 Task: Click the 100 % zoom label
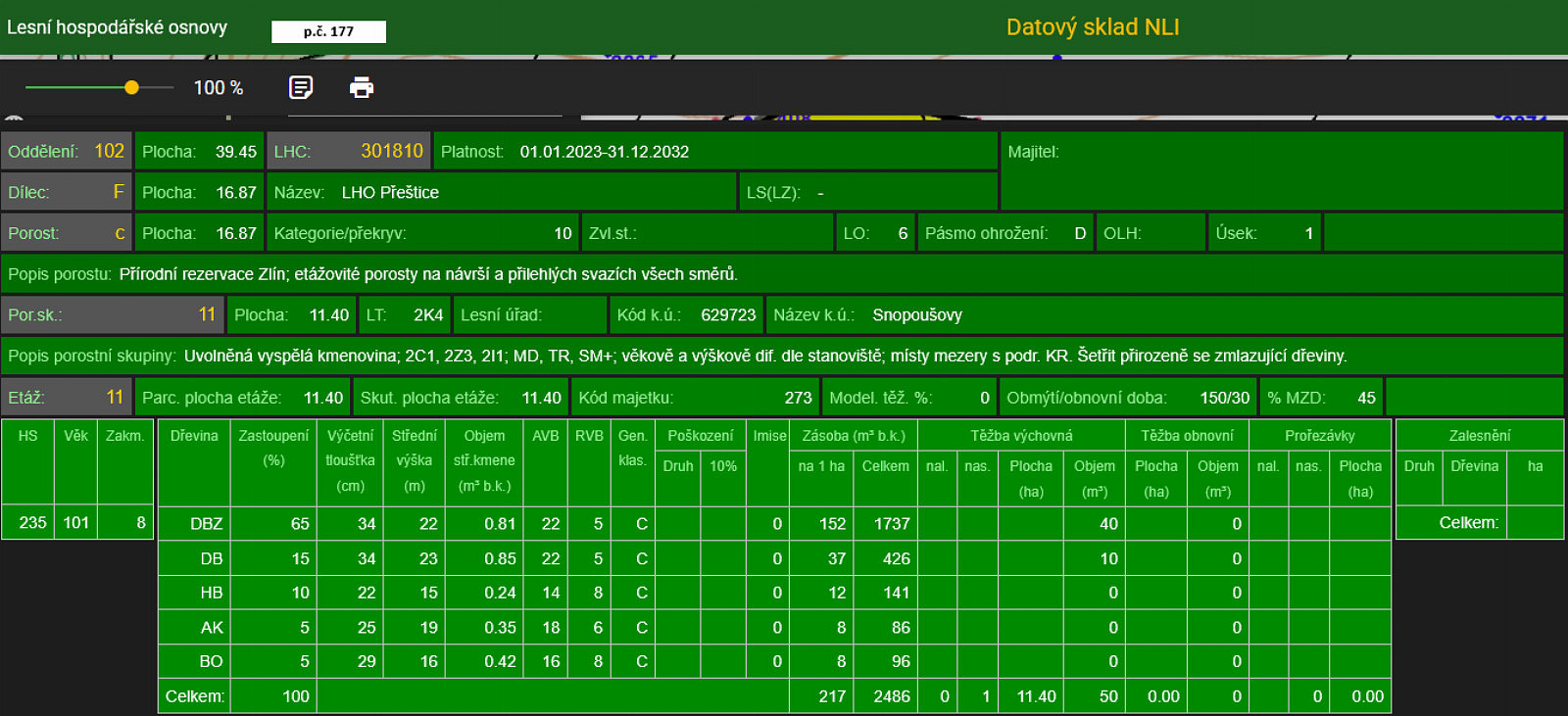(x=219, y=88)
